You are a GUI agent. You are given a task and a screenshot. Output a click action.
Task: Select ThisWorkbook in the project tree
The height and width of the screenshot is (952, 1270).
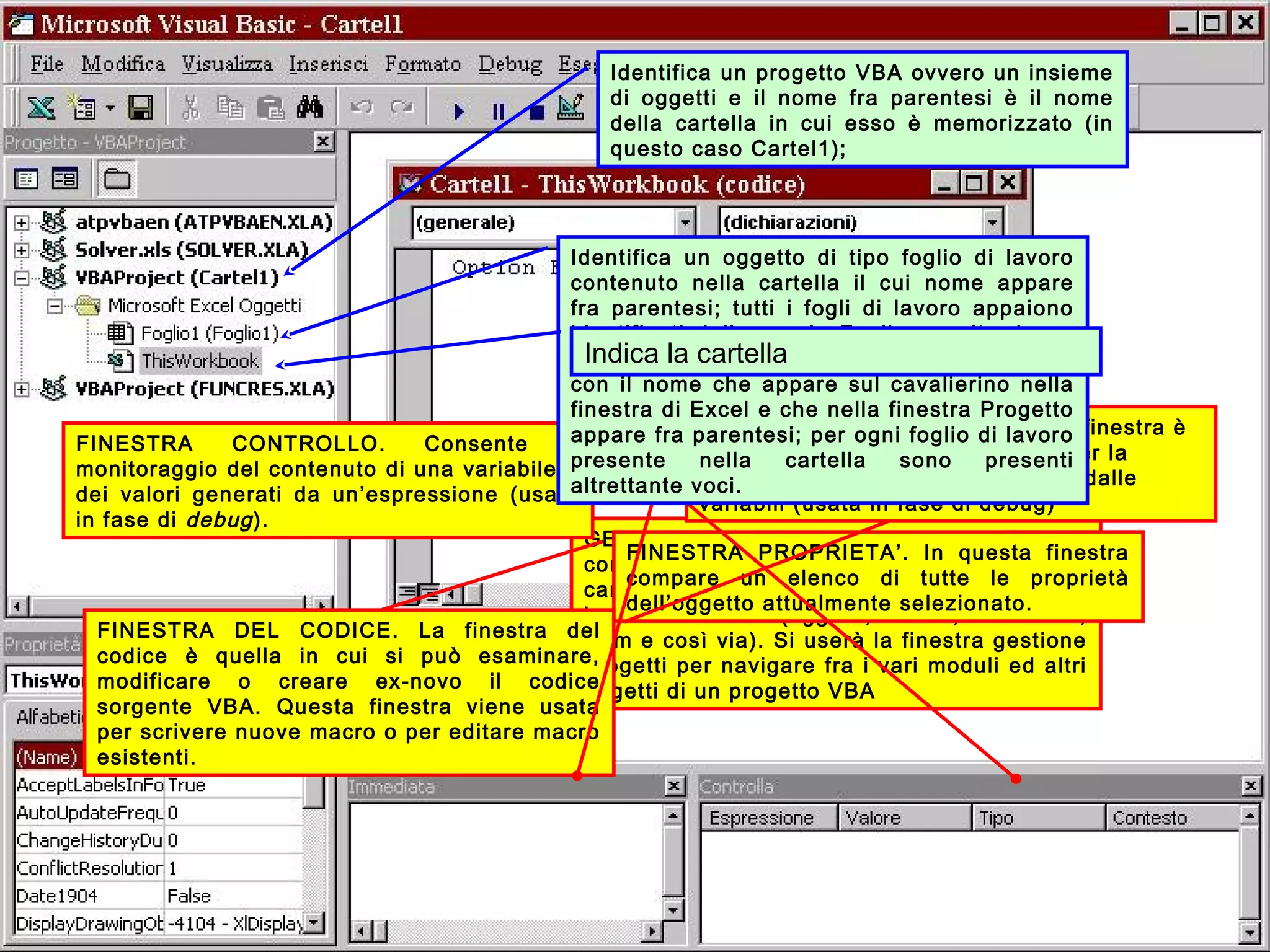(200, 361)
